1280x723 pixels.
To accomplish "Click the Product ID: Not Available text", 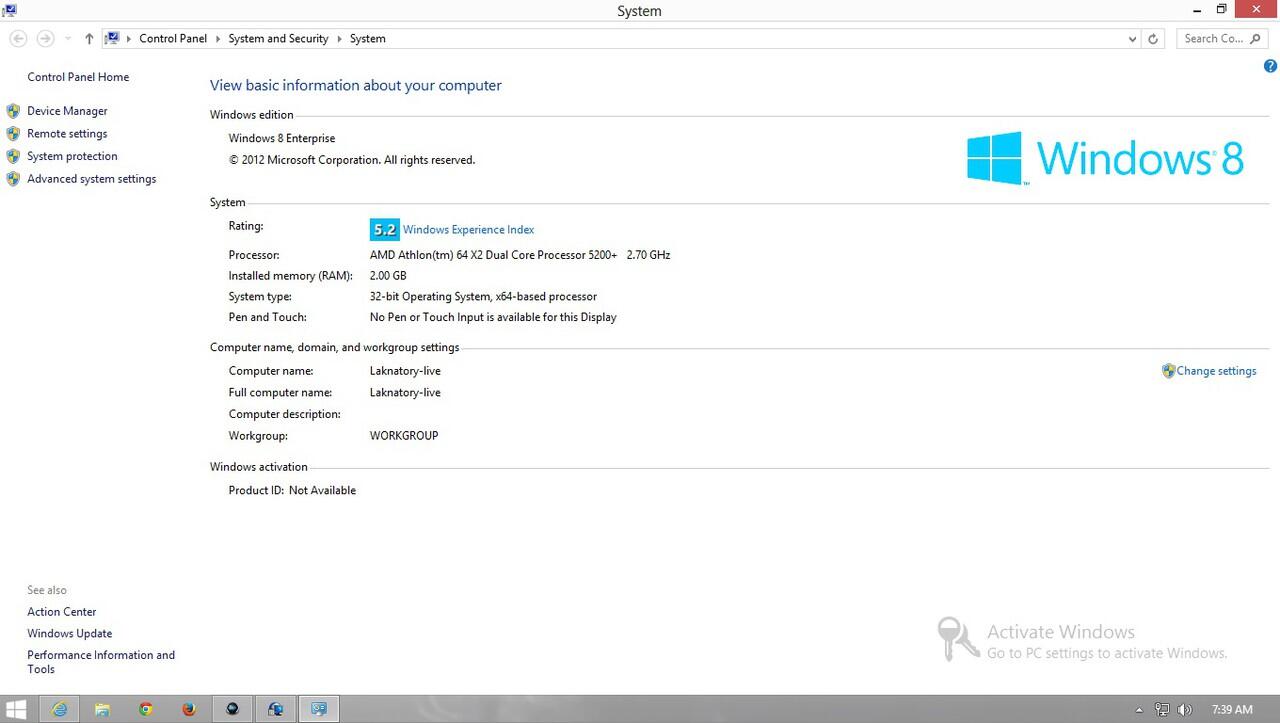I will click(292, 491).
